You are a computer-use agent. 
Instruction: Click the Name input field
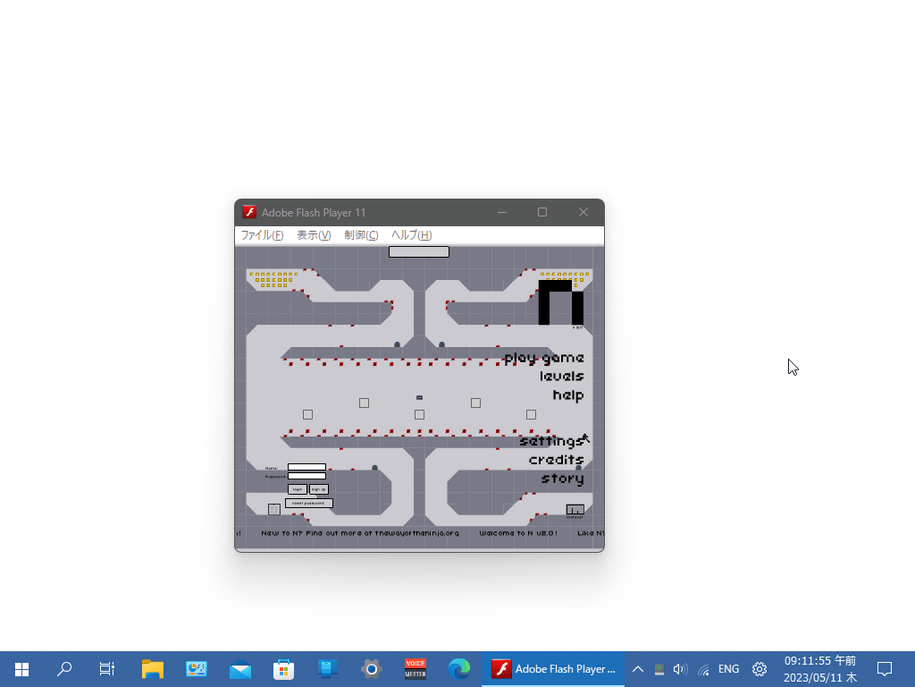pos(307,467)
